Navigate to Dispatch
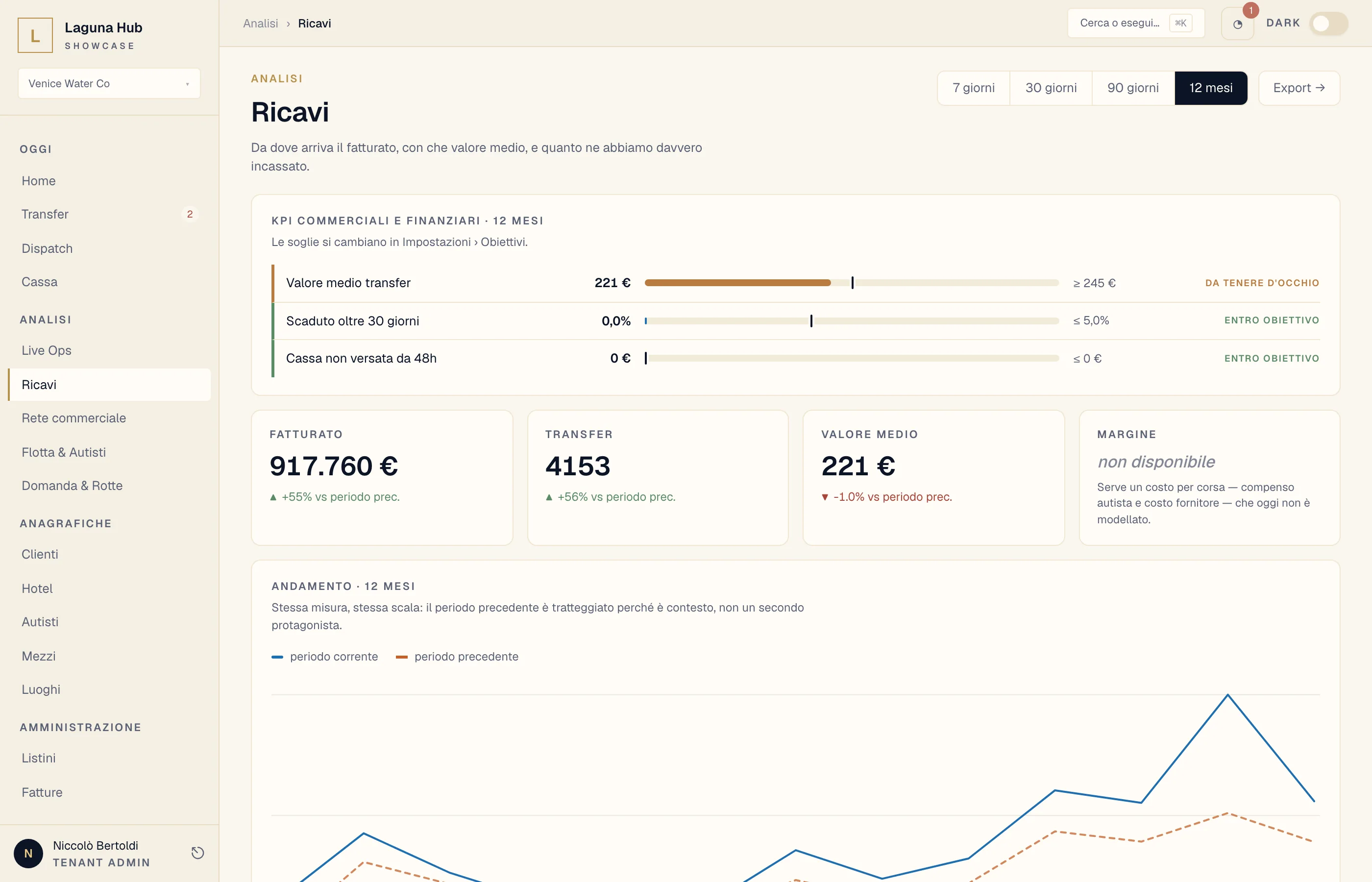The image size is (1372, 882). click(x=109, y=248)
